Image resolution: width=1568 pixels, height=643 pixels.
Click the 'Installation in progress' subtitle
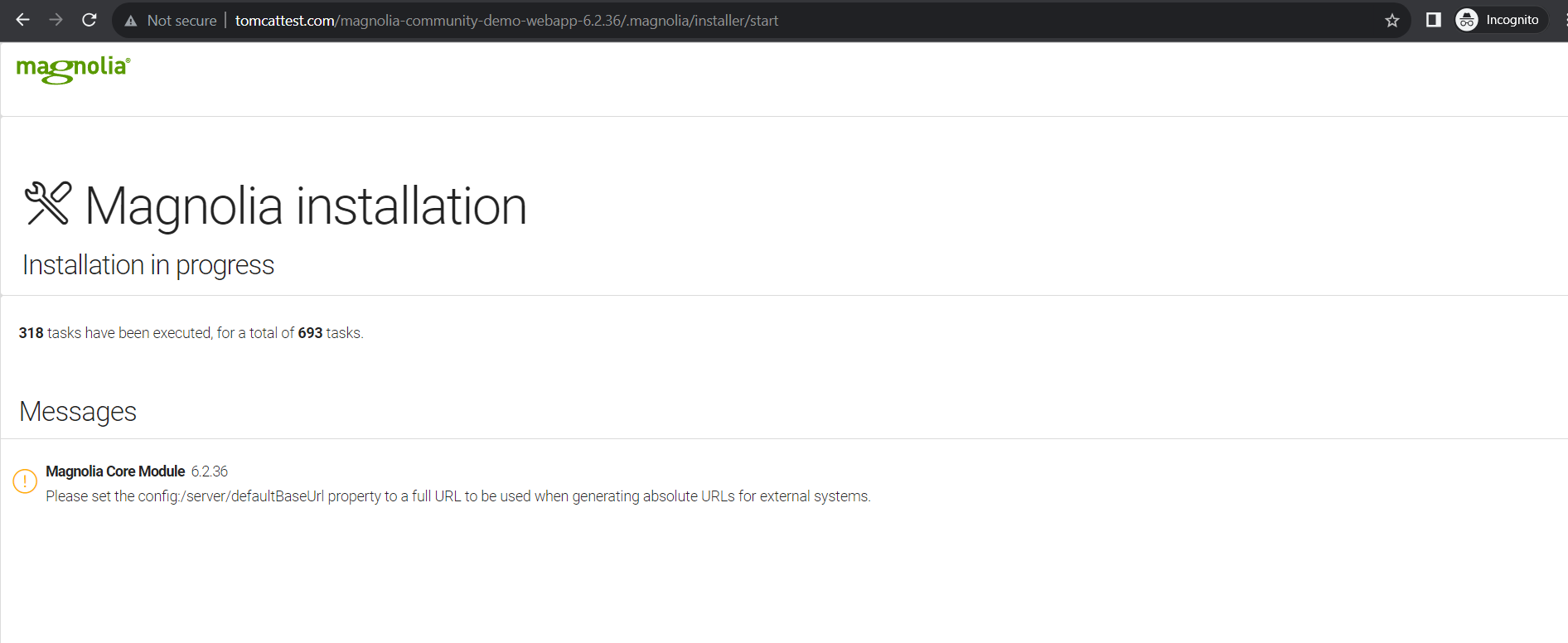[148, 265]
